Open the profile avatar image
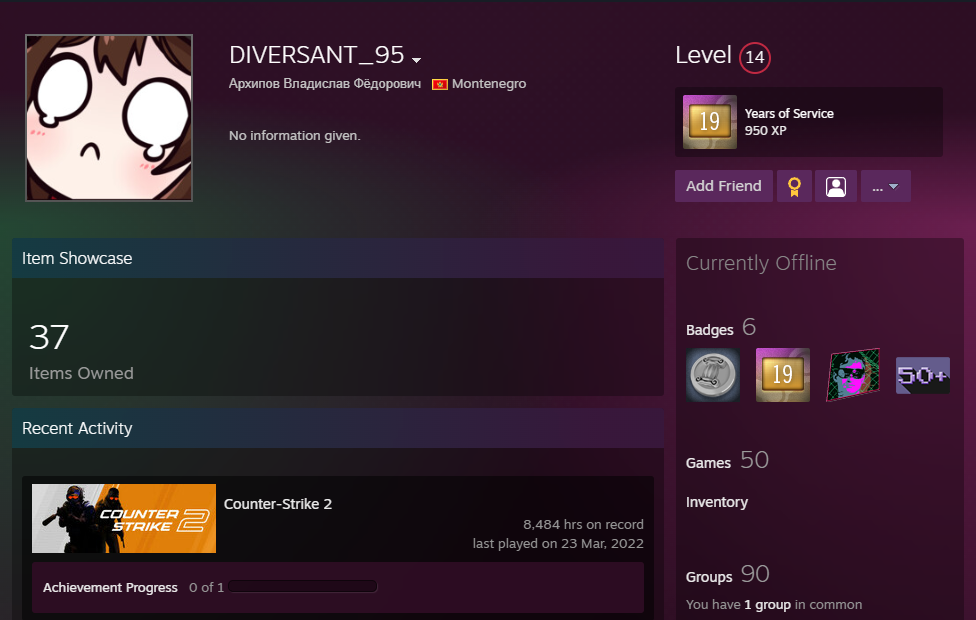Viewport: 976px width, 620px height. point(109,118)
